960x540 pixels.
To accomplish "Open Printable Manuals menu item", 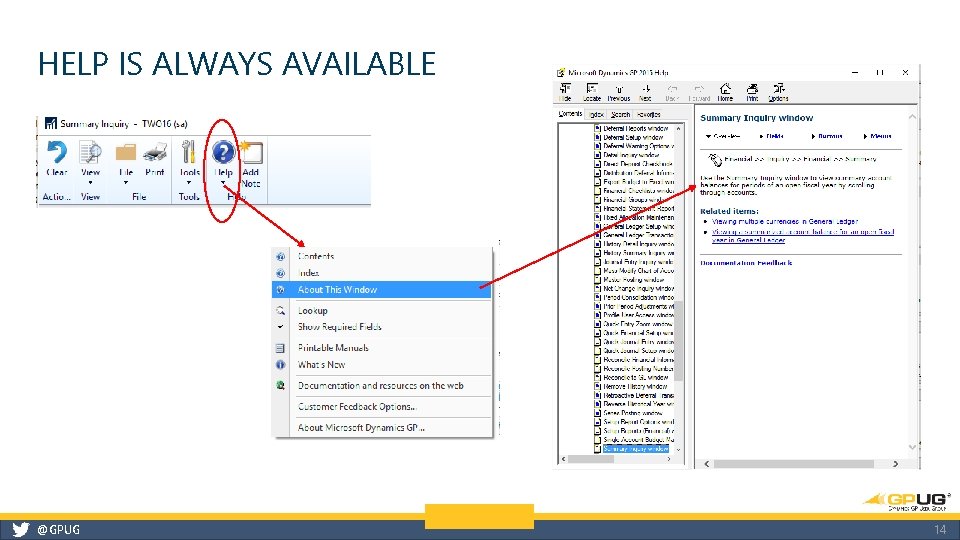I will 381,348.
